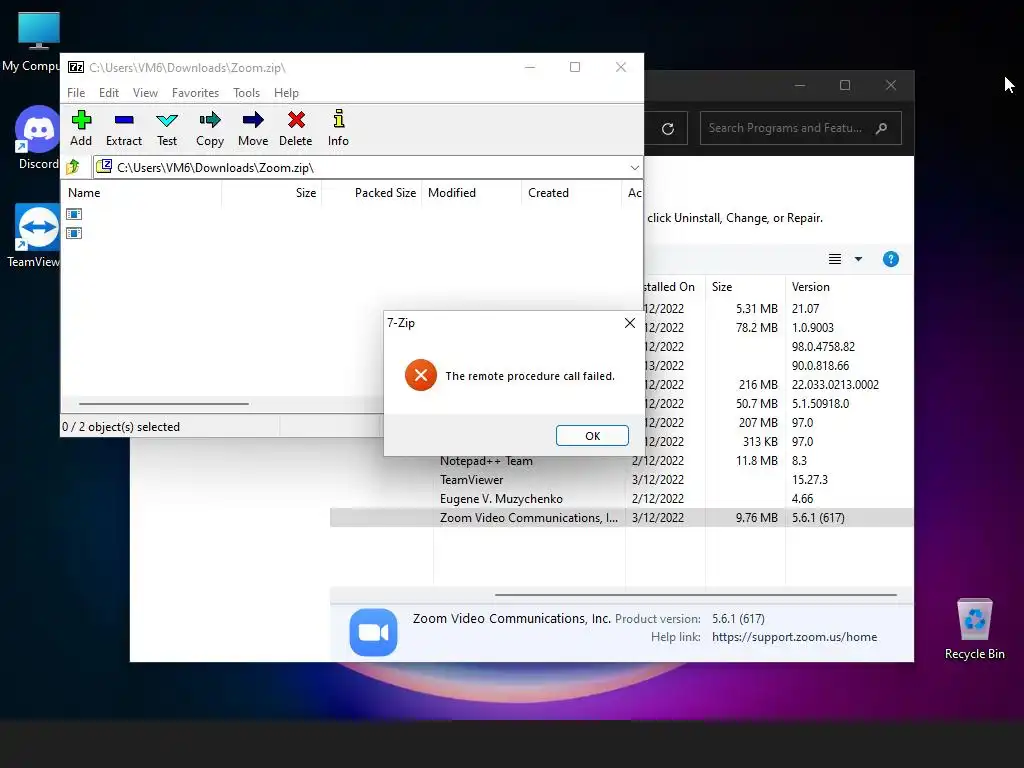Open the help question mark icon
1024x768 pixels.
[x=890, y=259]
